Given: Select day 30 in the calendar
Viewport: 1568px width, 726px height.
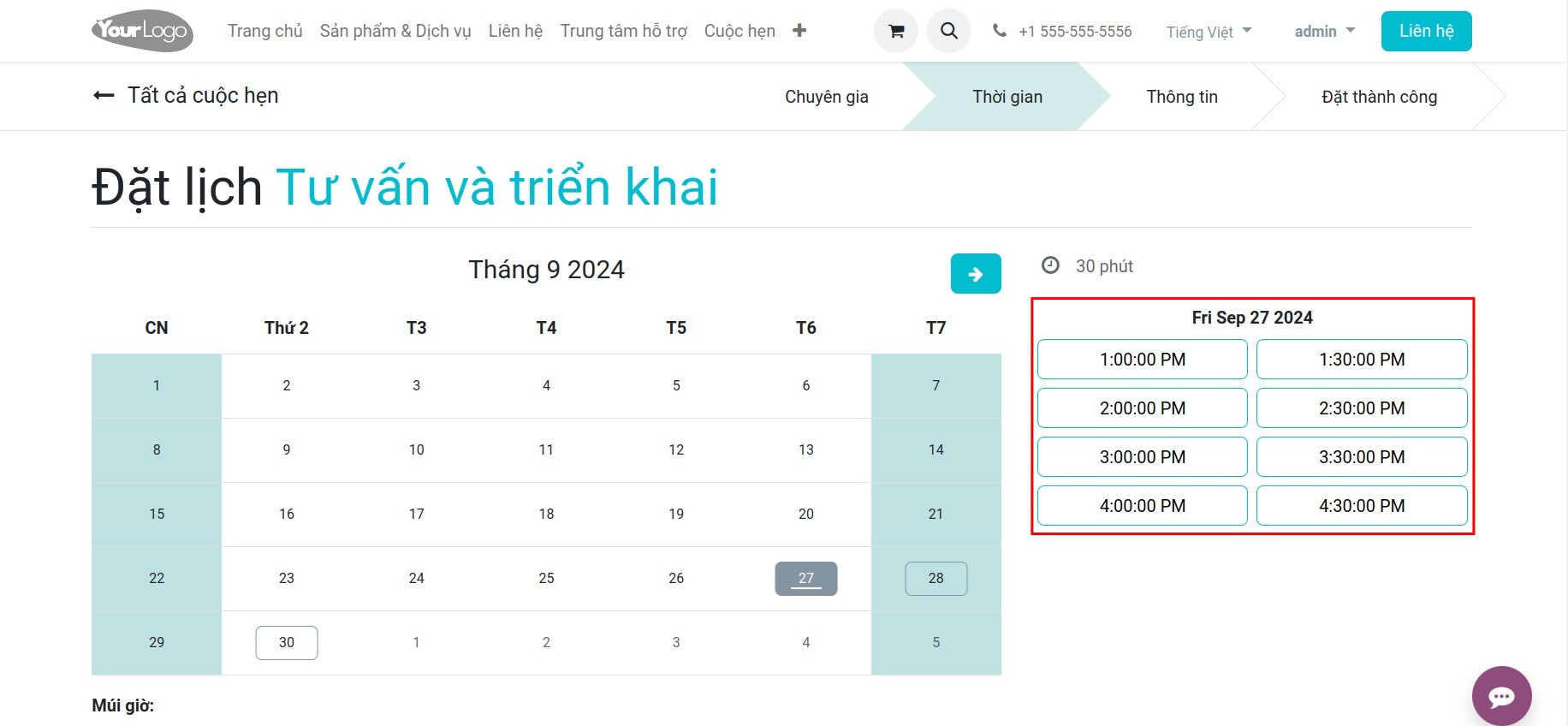Looking at the screenshot, I should [x=287, y=643].
